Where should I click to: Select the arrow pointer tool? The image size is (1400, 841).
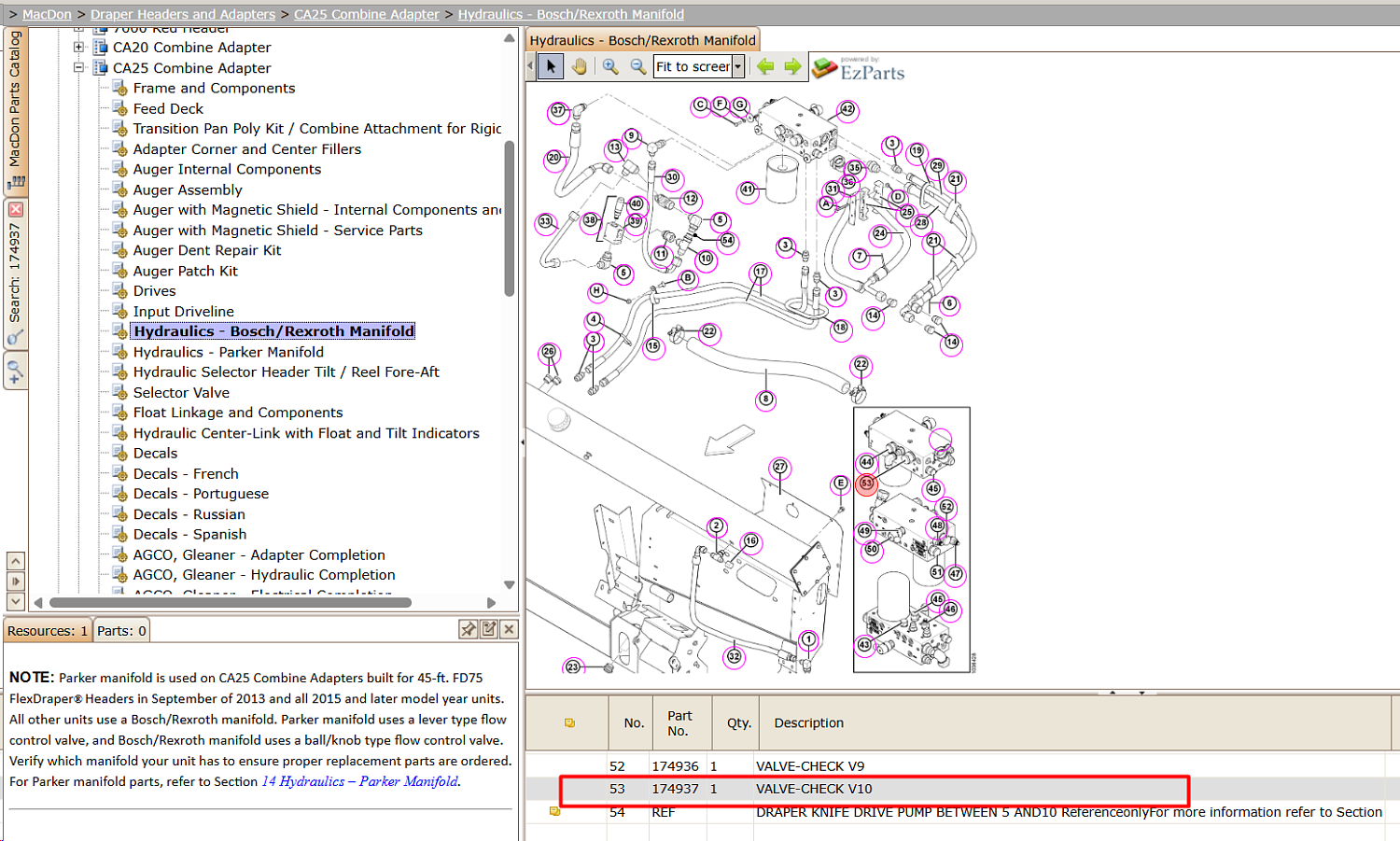[x=551, y=66]
